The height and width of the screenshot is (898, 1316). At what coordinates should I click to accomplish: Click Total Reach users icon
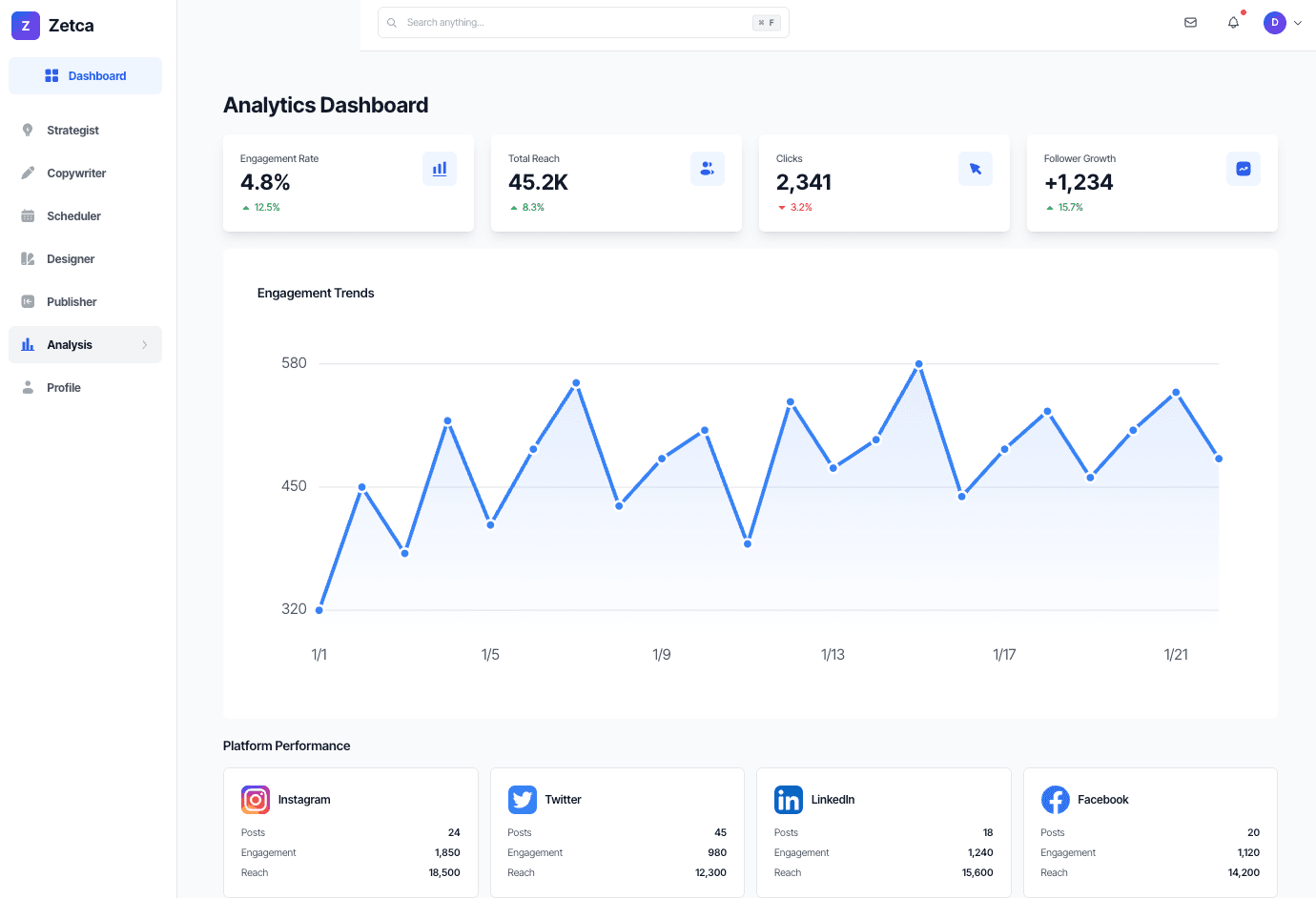pyautogui.click(x=708, y=169)
